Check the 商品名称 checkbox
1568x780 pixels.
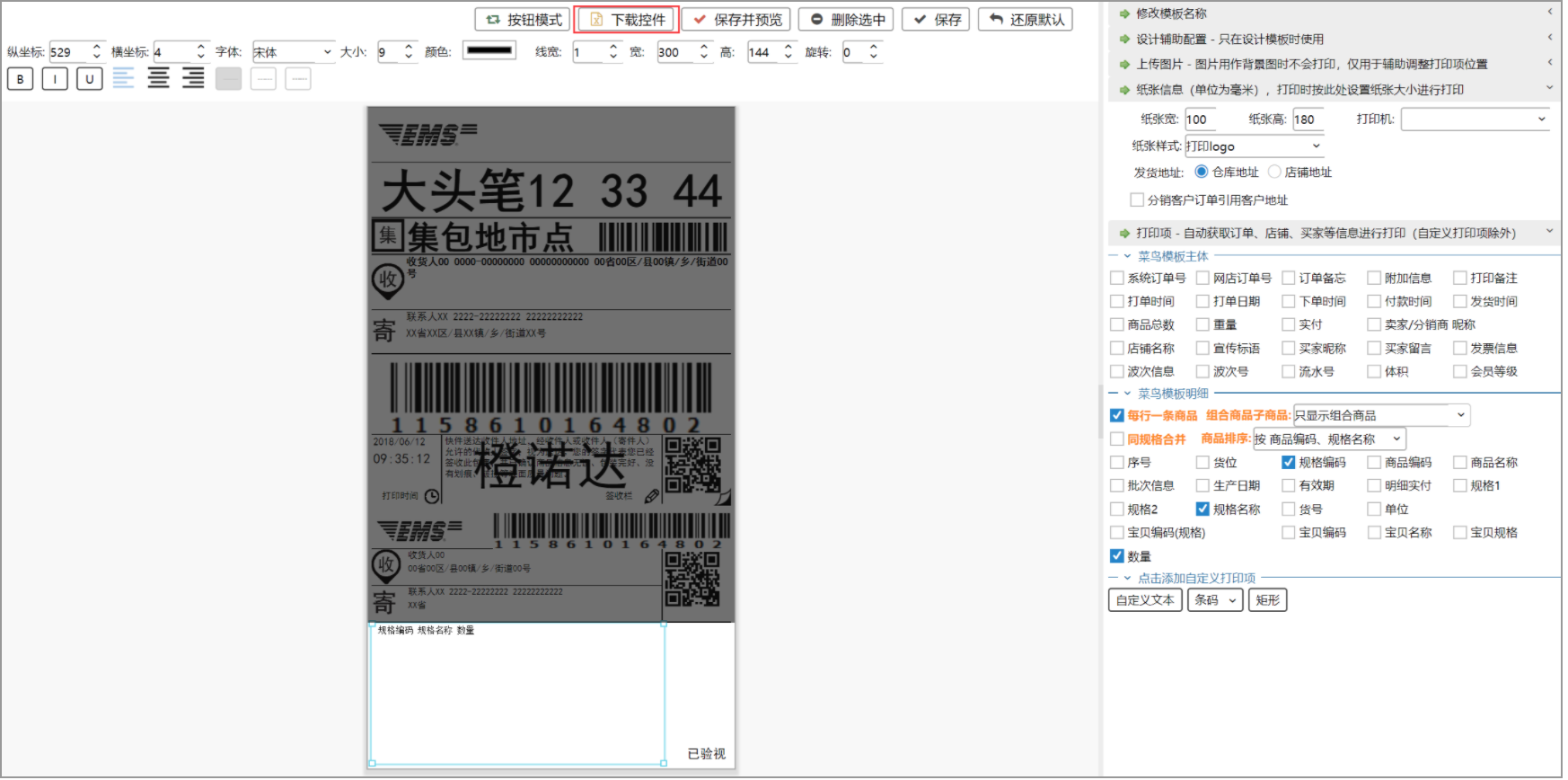coord(1460,462)
